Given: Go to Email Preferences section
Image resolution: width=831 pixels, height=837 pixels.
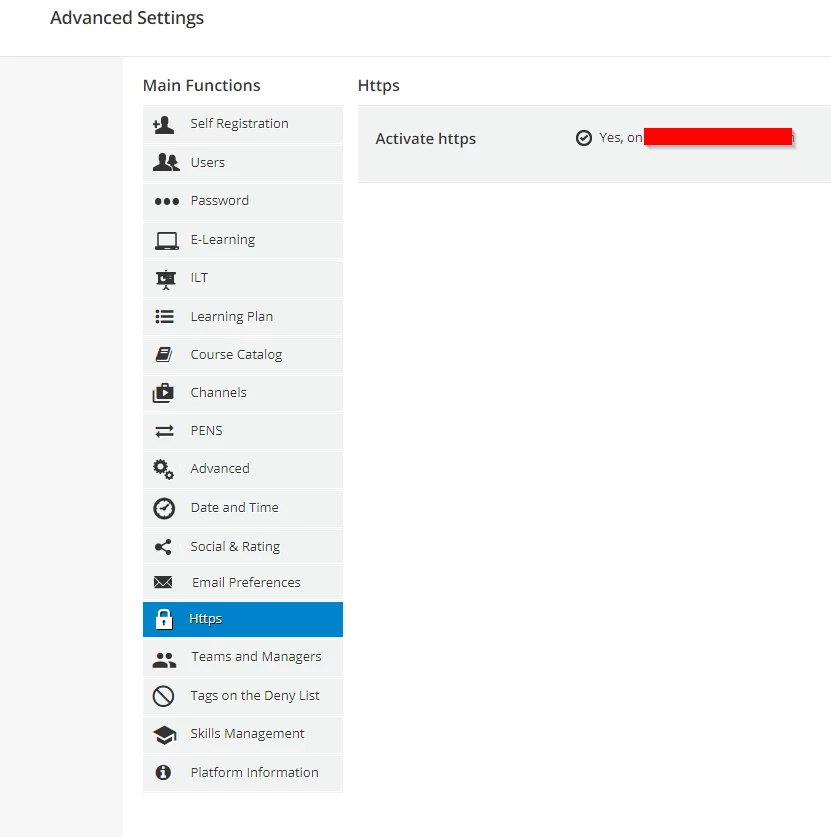Looking at the screenshot, I should coord(246,583).
